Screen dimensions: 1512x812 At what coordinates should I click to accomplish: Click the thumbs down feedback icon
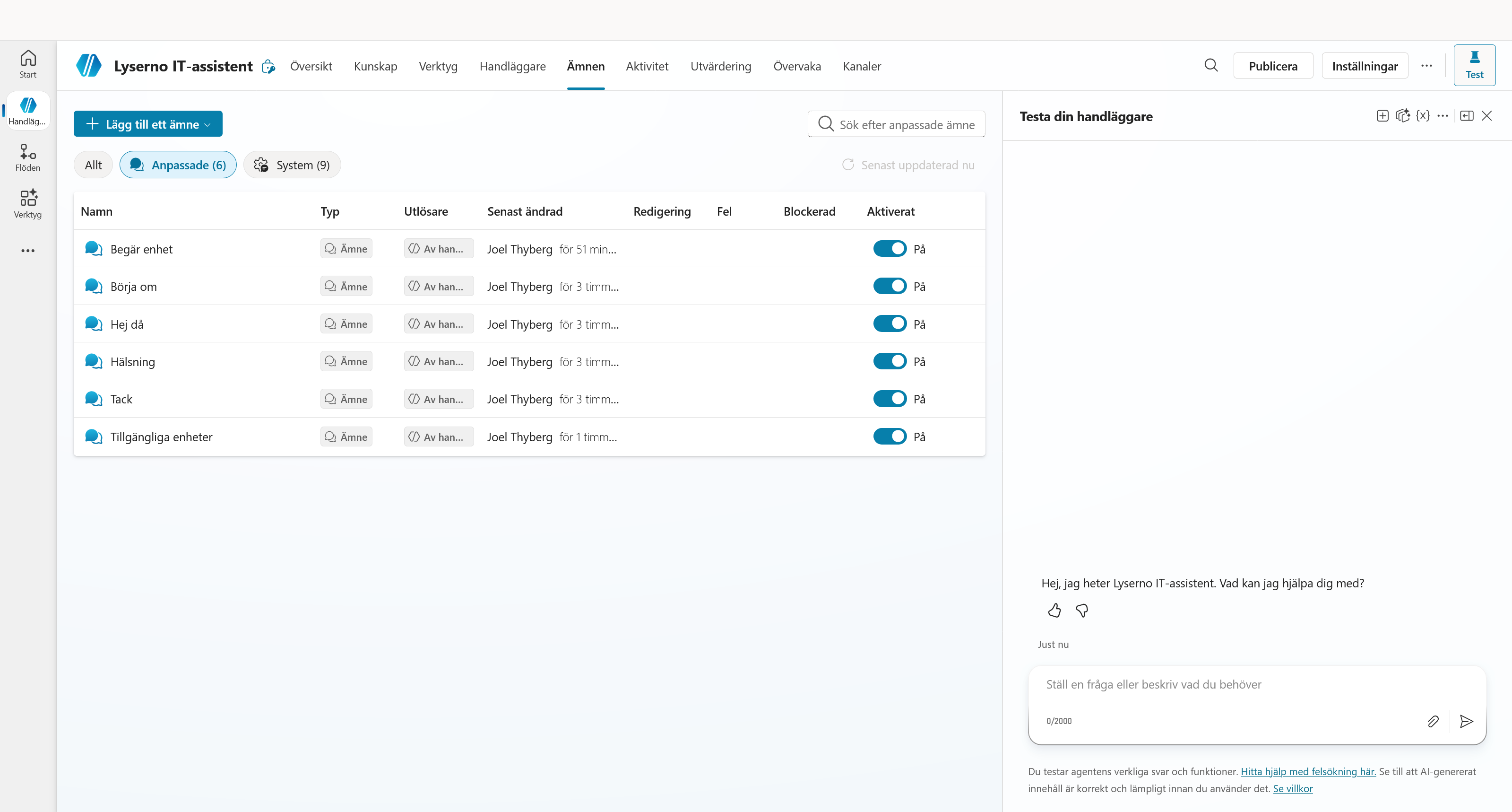click(x=1082, y=611)
